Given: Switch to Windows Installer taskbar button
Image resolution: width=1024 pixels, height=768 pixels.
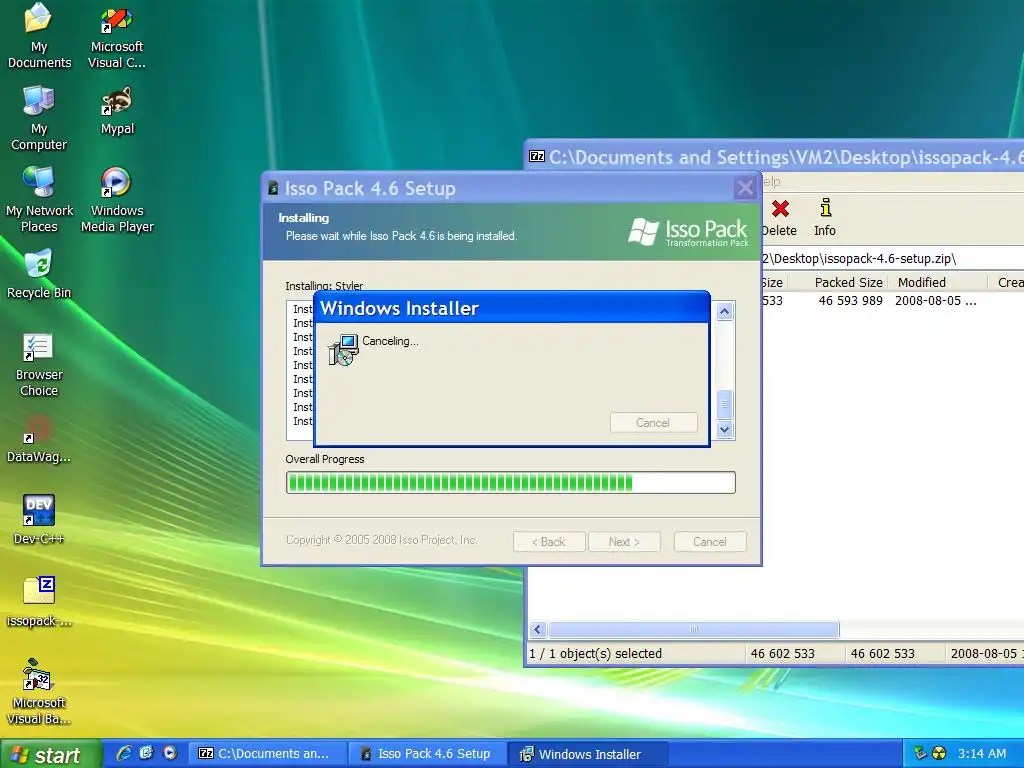Looking at the screenshot, I should (x=588, y=754).
